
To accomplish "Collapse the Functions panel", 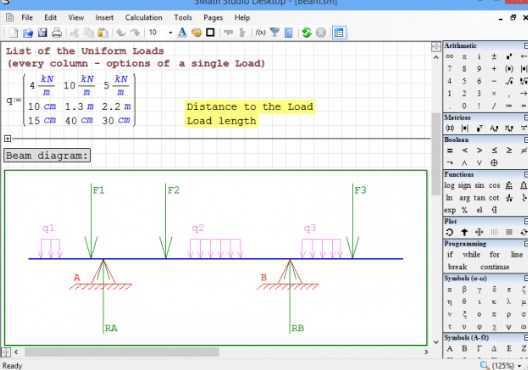I will tap(525, 174).
